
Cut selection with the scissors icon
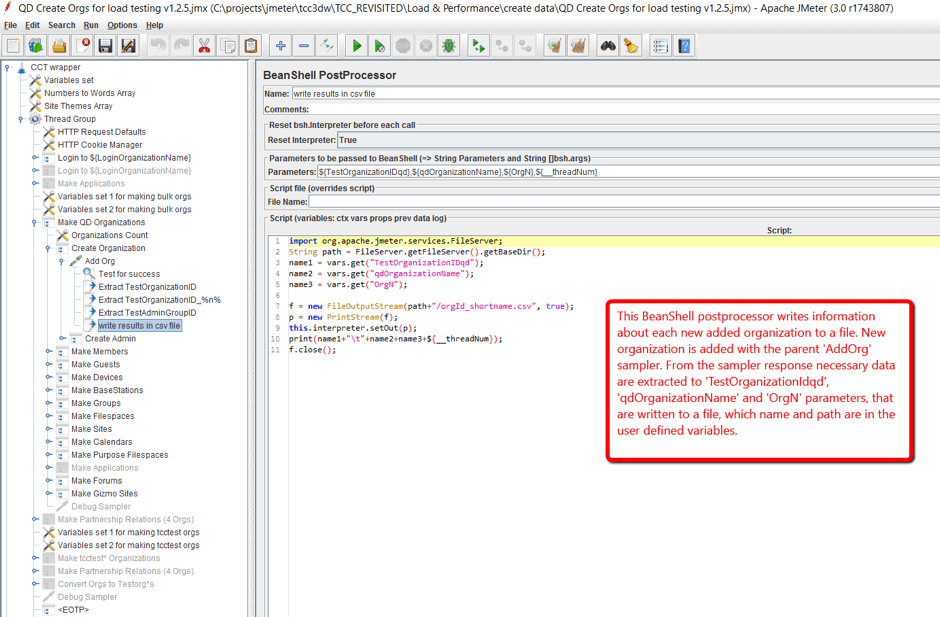204,46
